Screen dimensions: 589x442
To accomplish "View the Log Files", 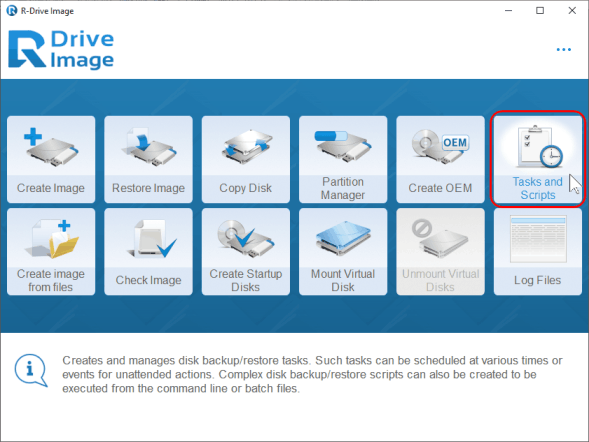I will 538,252.
